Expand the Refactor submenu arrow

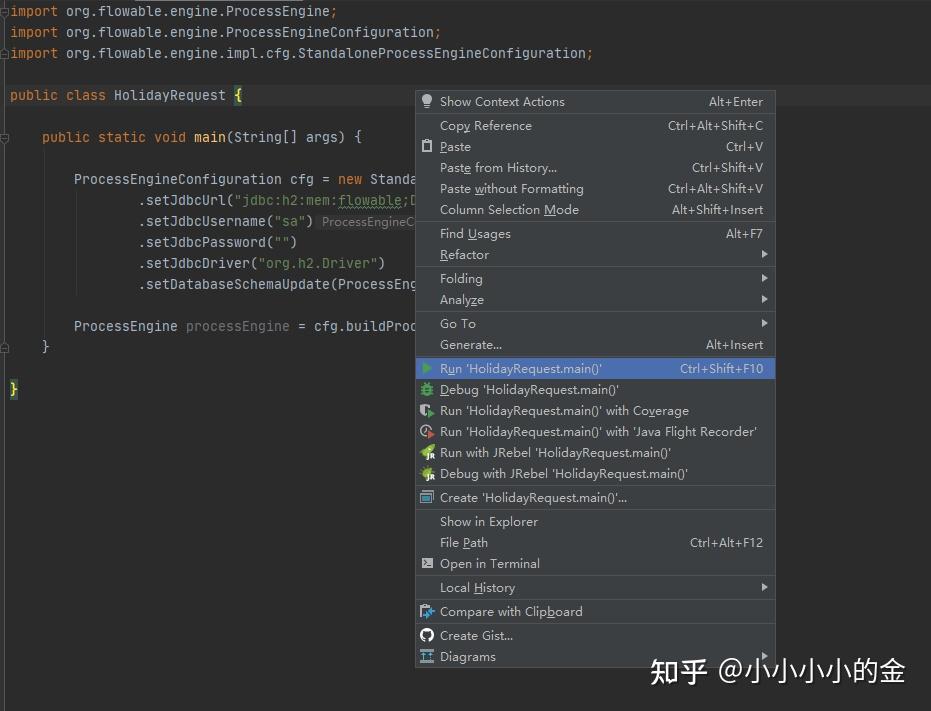pyautogui.click(x=764, y=254)
